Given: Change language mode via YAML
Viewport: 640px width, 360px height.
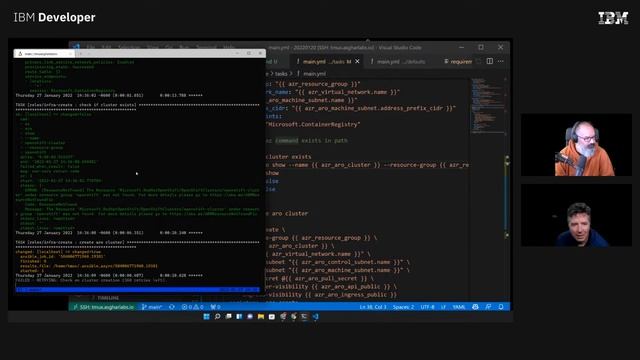Looking at the screenshot, I should 459,307.
